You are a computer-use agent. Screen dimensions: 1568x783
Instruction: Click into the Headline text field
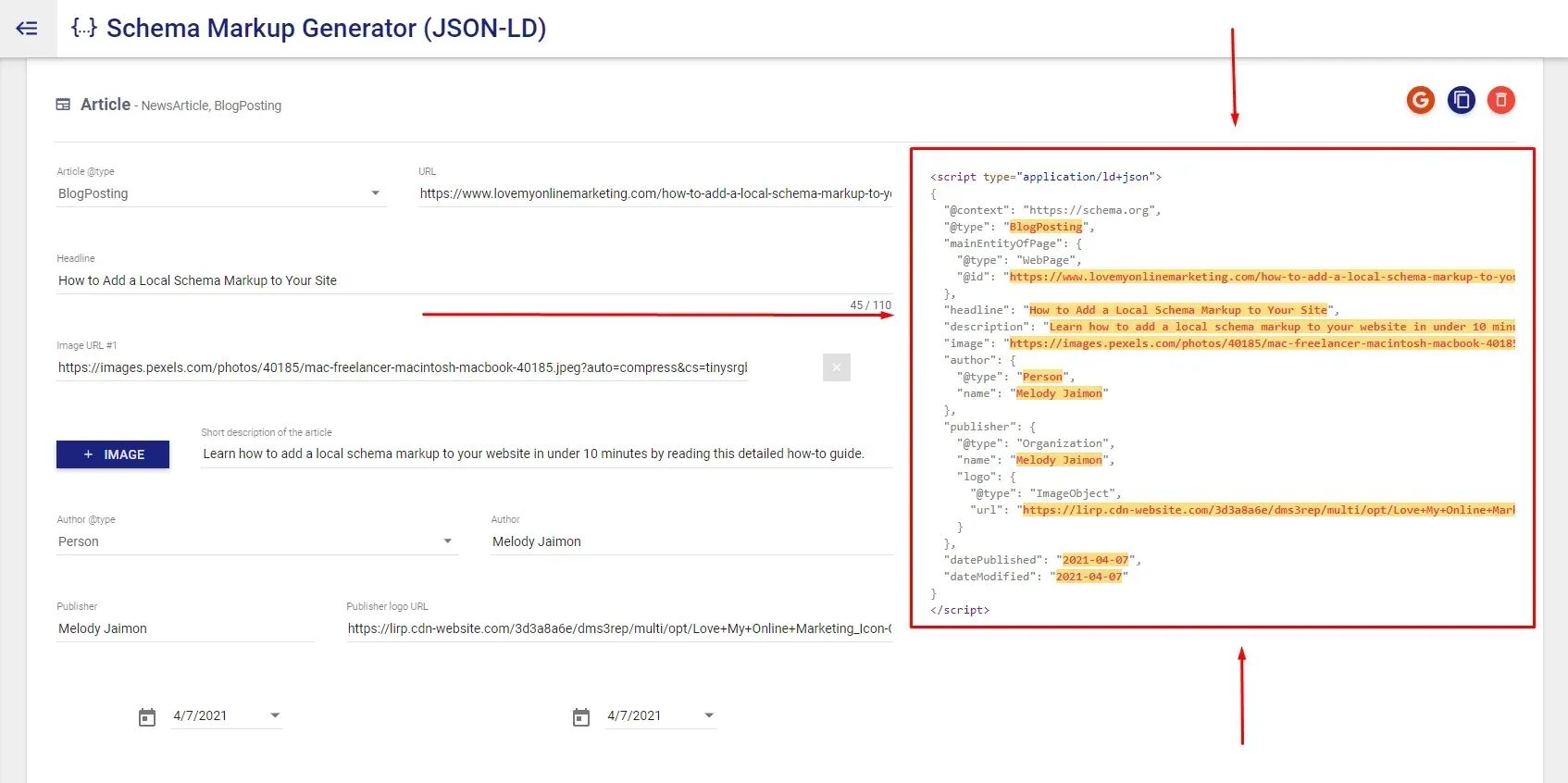pos(475,280)
